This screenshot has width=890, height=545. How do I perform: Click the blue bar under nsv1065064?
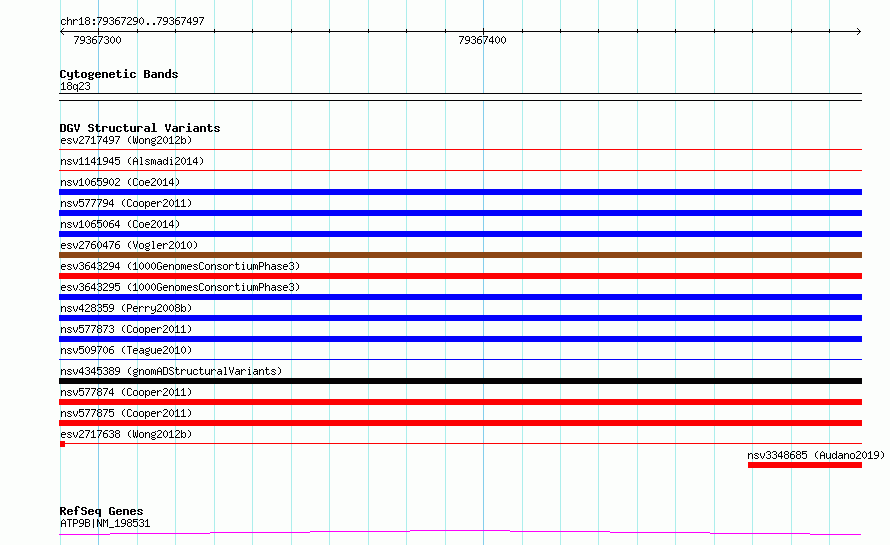click(460, 234)
